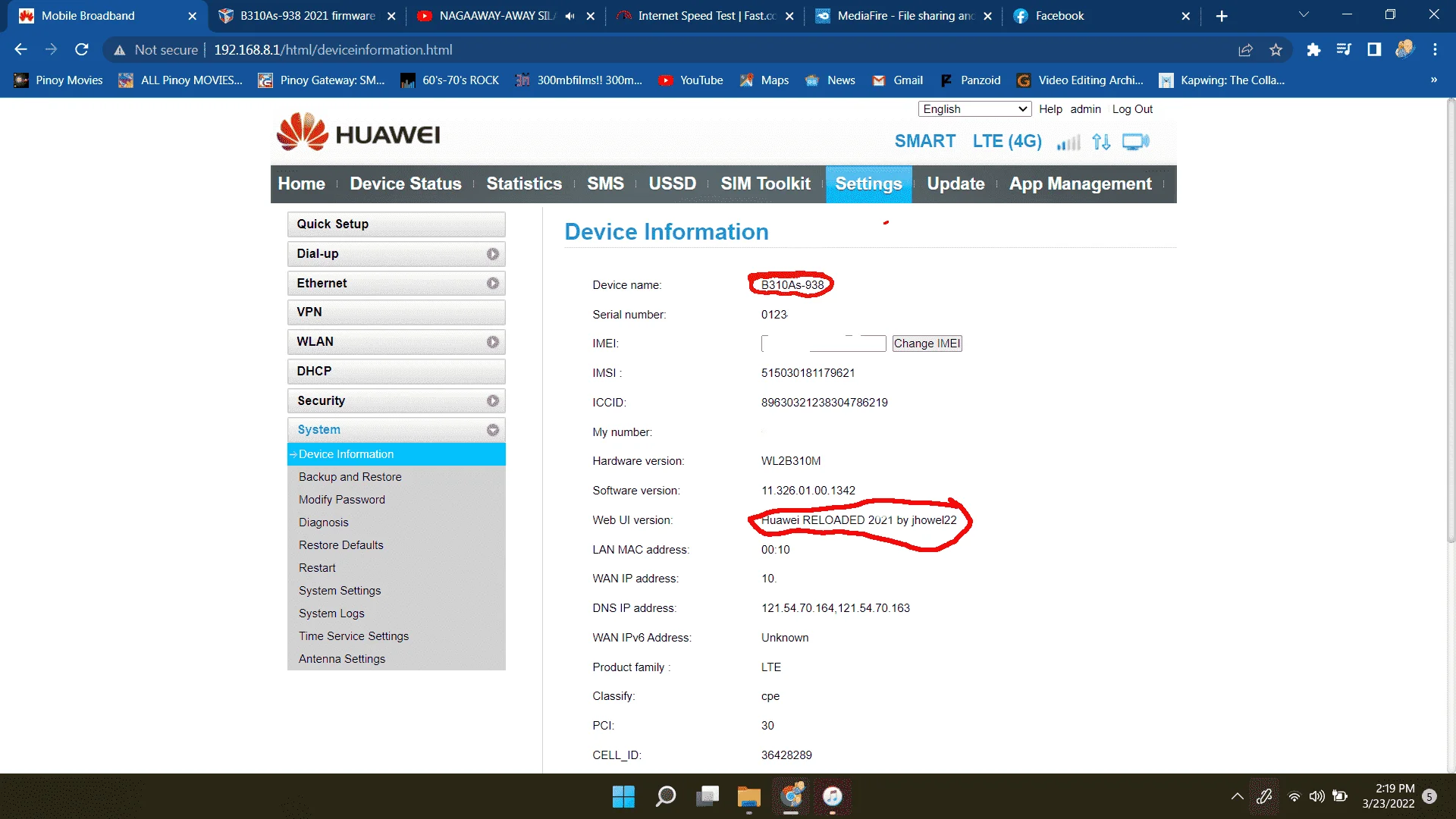Open Modify Password page
Viewport: 1456px width, 819px height.
[x=341, y=500]
